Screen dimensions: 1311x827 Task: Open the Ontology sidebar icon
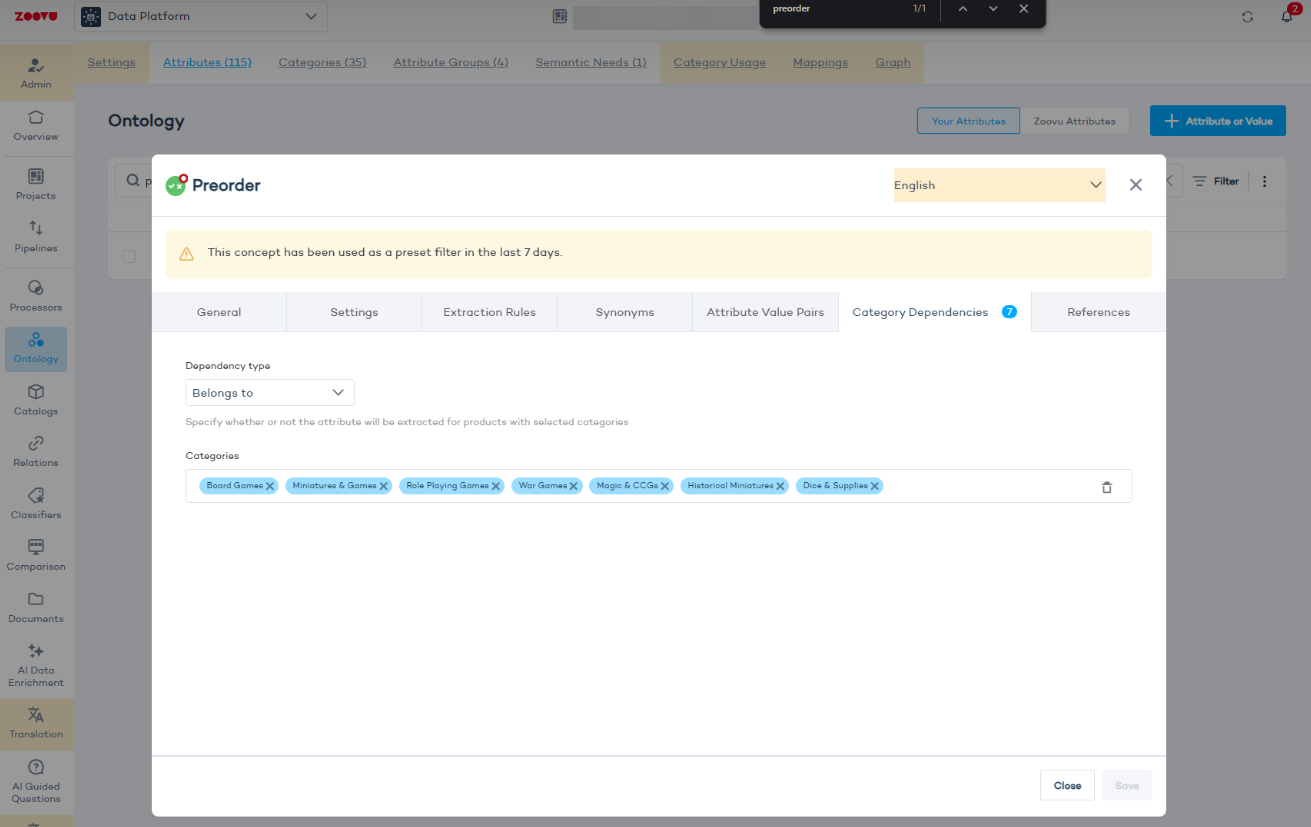[36, 348]
